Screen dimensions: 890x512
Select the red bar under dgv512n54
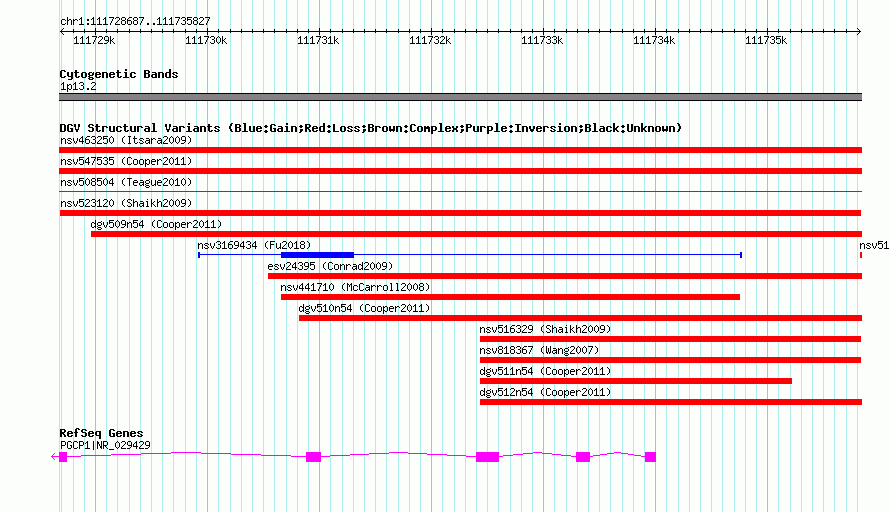tap(671, 402)
